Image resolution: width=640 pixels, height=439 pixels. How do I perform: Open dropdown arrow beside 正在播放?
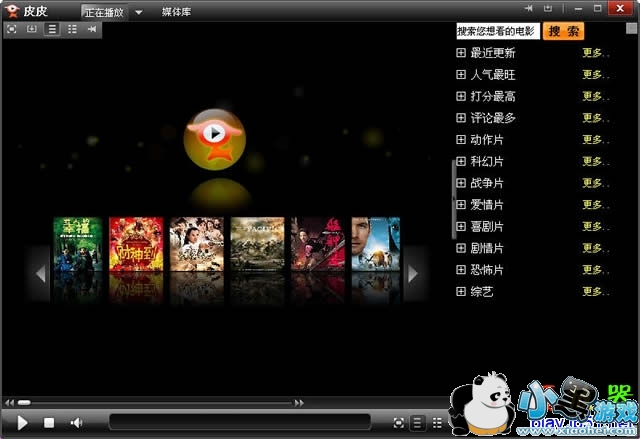point(139,12)
